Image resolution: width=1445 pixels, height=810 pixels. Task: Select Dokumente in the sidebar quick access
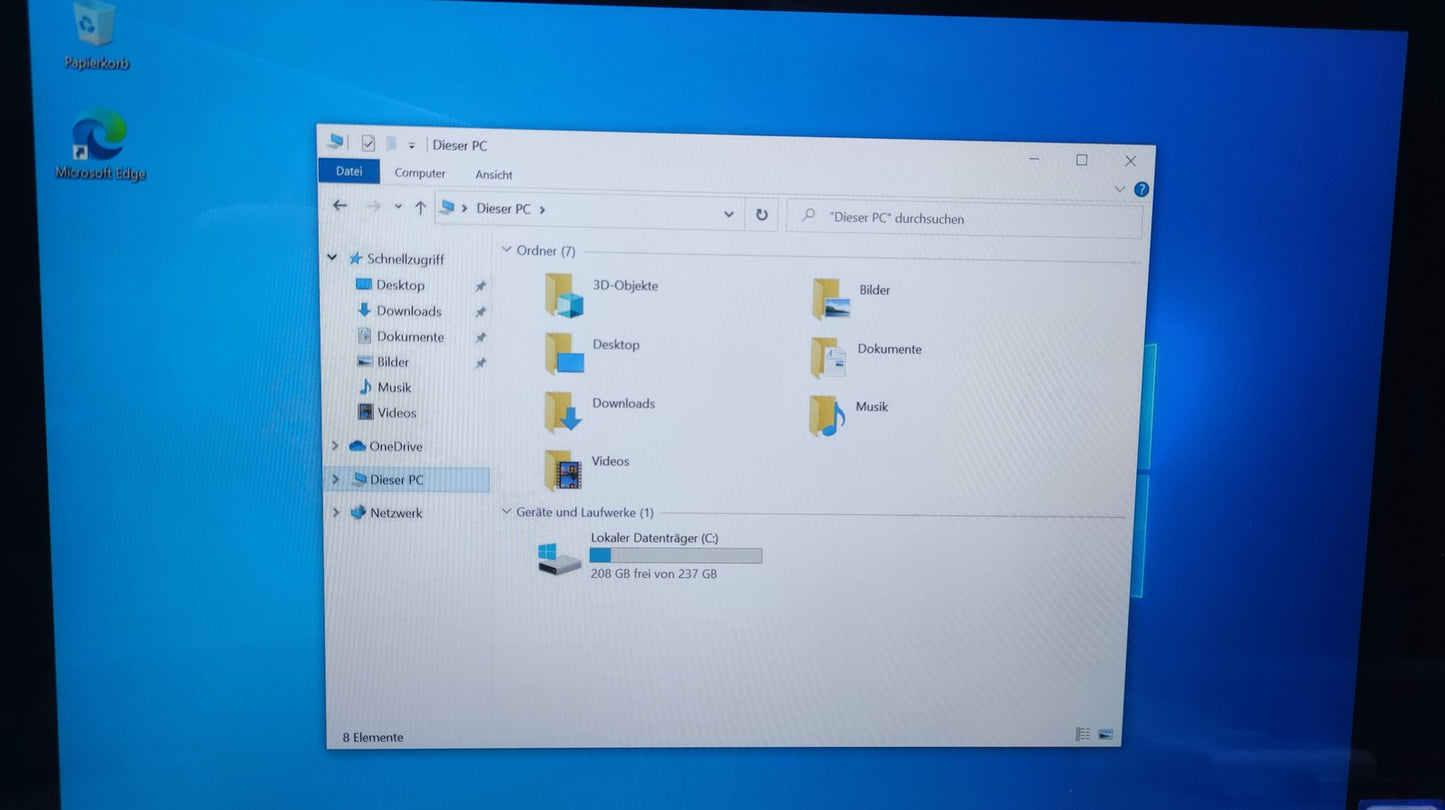[400, 337]
